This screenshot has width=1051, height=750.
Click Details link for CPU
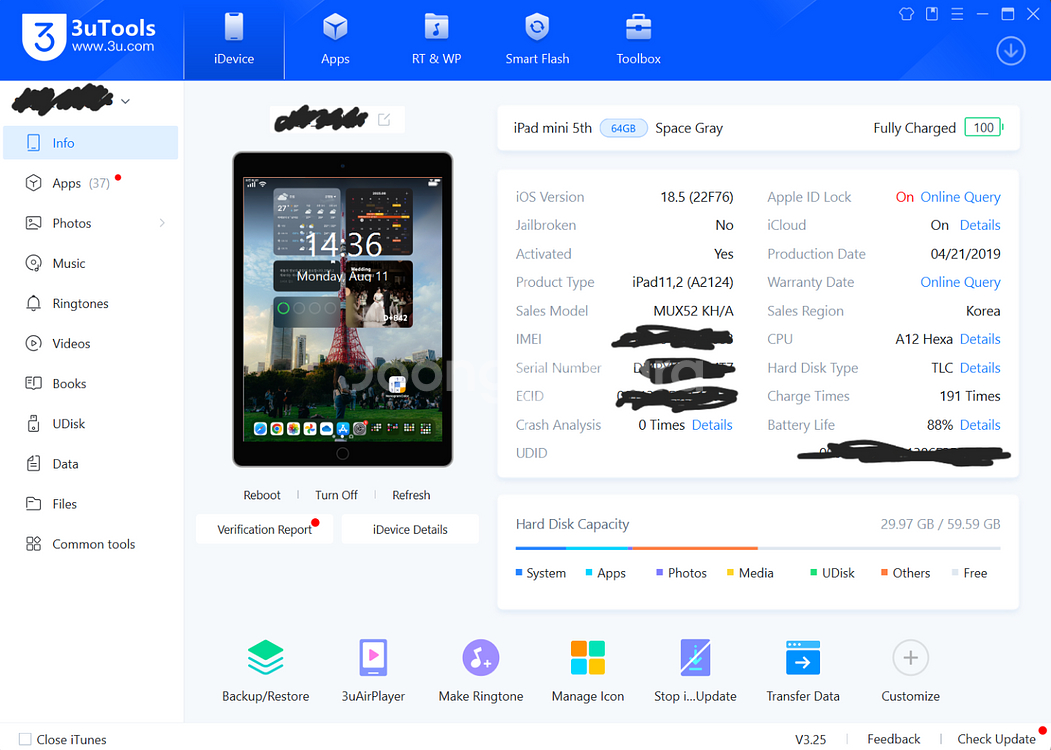pyautogui.click(x=980, y=339)
